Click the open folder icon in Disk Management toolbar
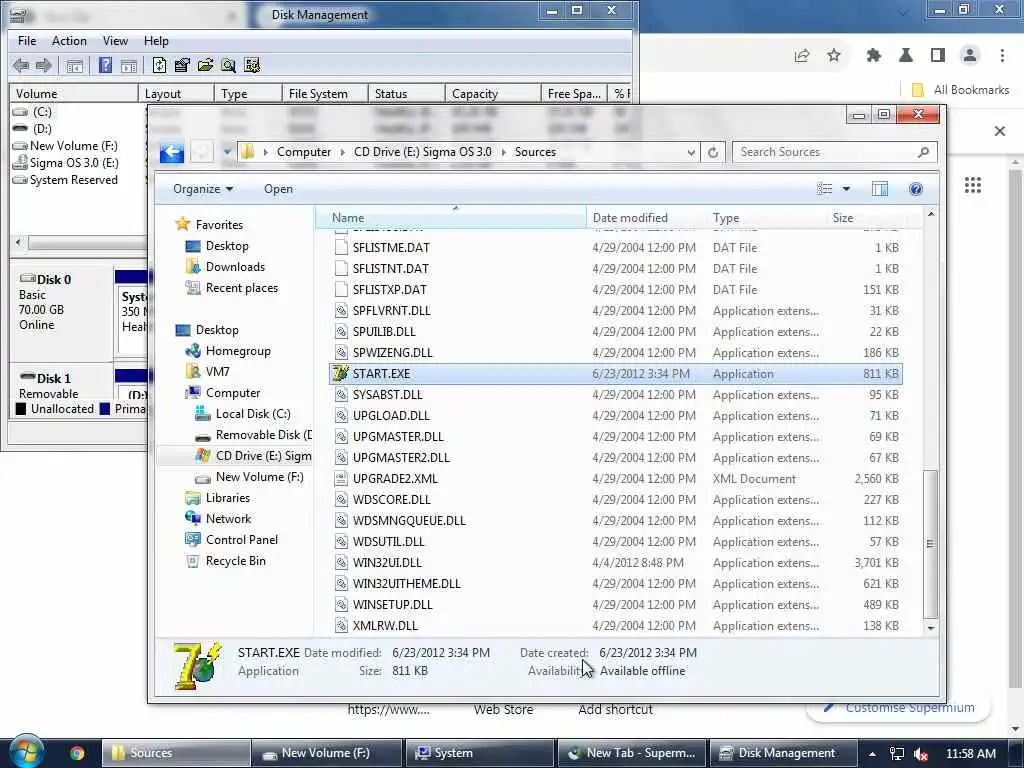The height and width of the screenshot is (768, 1024). (205, 65)
